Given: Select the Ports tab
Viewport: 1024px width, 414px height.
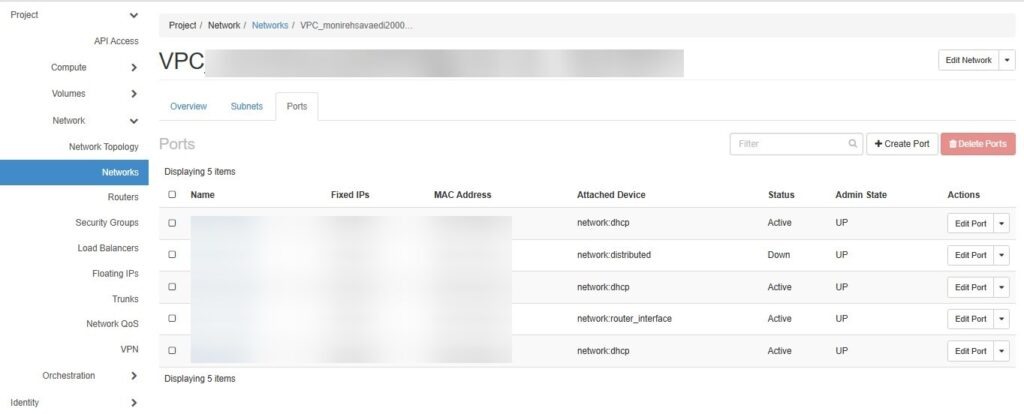Looking at the screenshot, I should (296, 106).
